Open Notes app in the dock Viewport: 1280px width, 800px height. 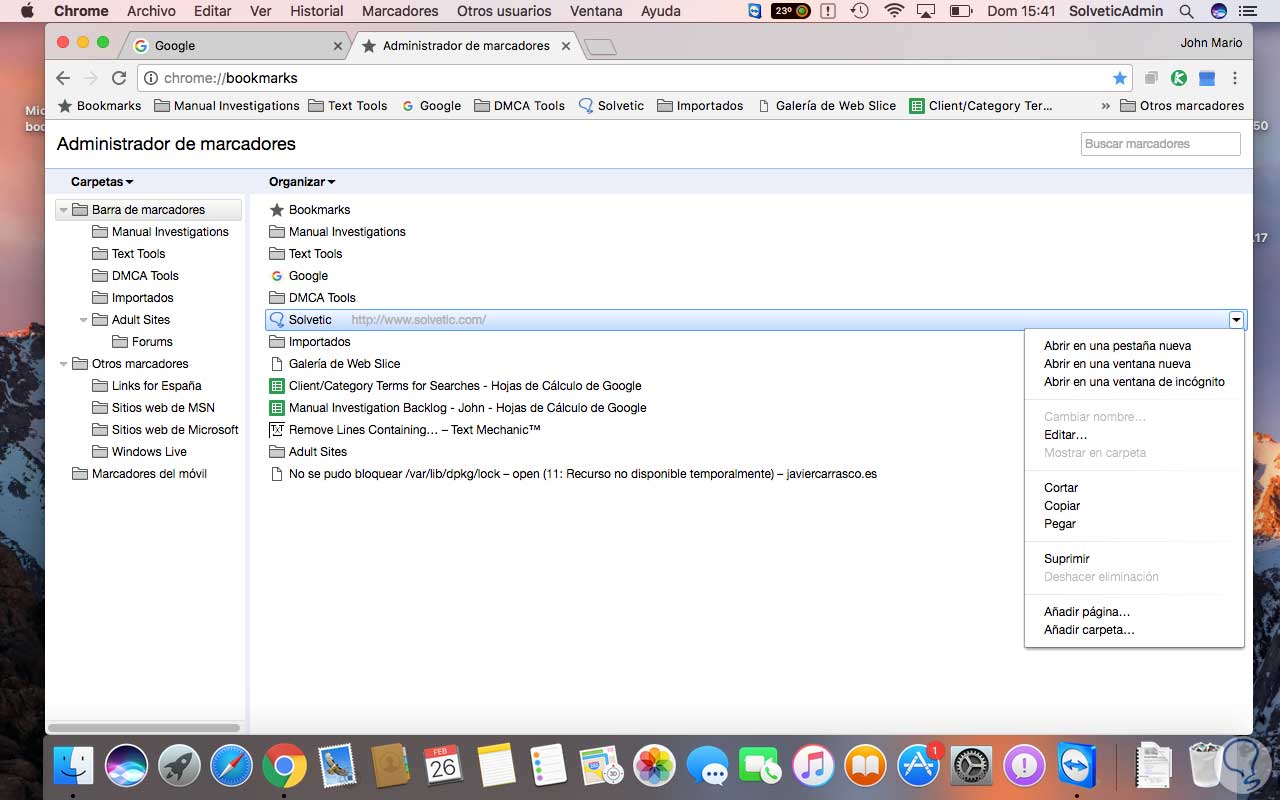496,767
